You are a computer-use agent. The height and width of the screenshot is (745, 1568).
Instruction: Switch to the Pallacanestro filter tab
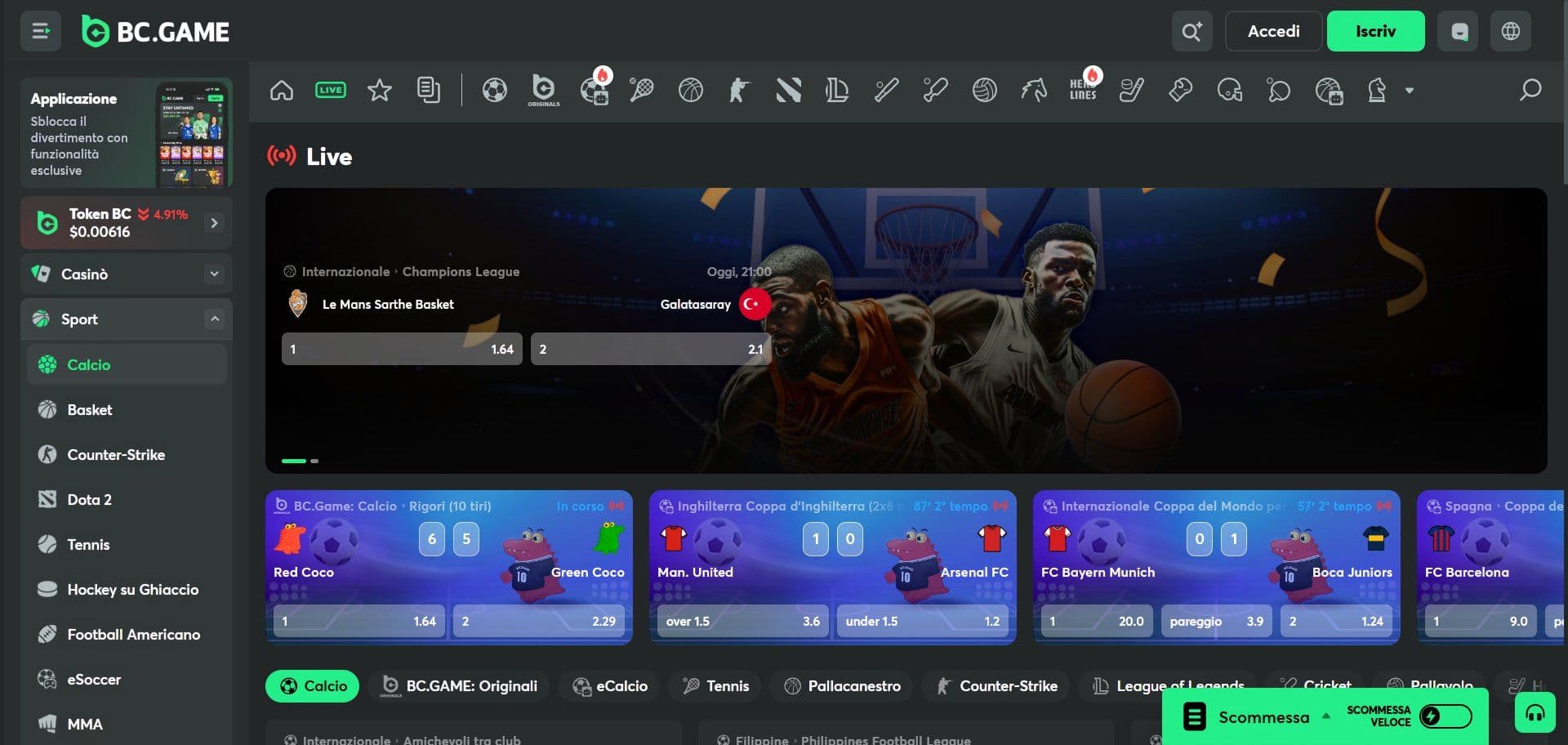[x=840, y=686]
